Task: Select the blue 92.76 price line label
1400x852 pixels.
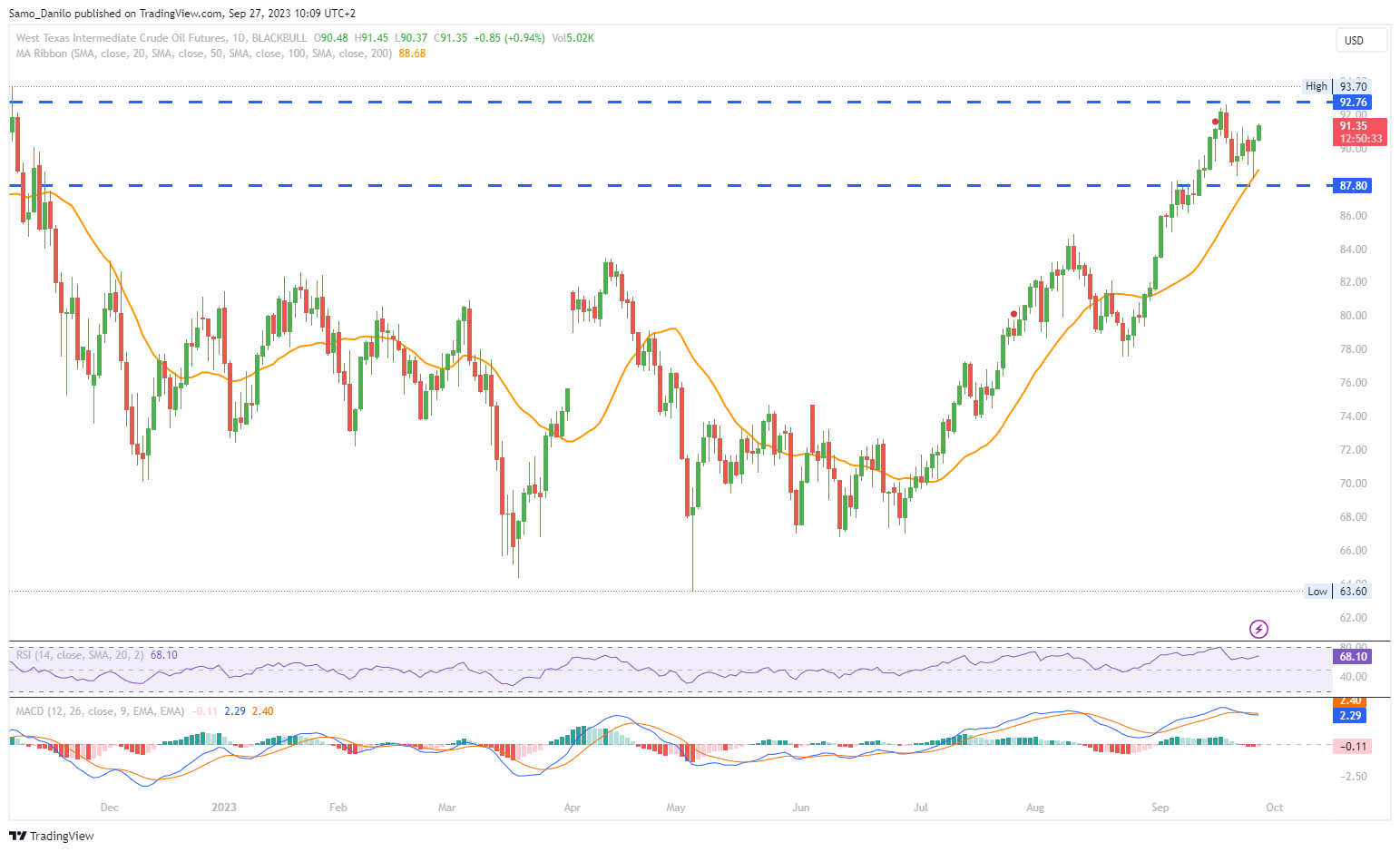Action: [x=1353, y=103]
